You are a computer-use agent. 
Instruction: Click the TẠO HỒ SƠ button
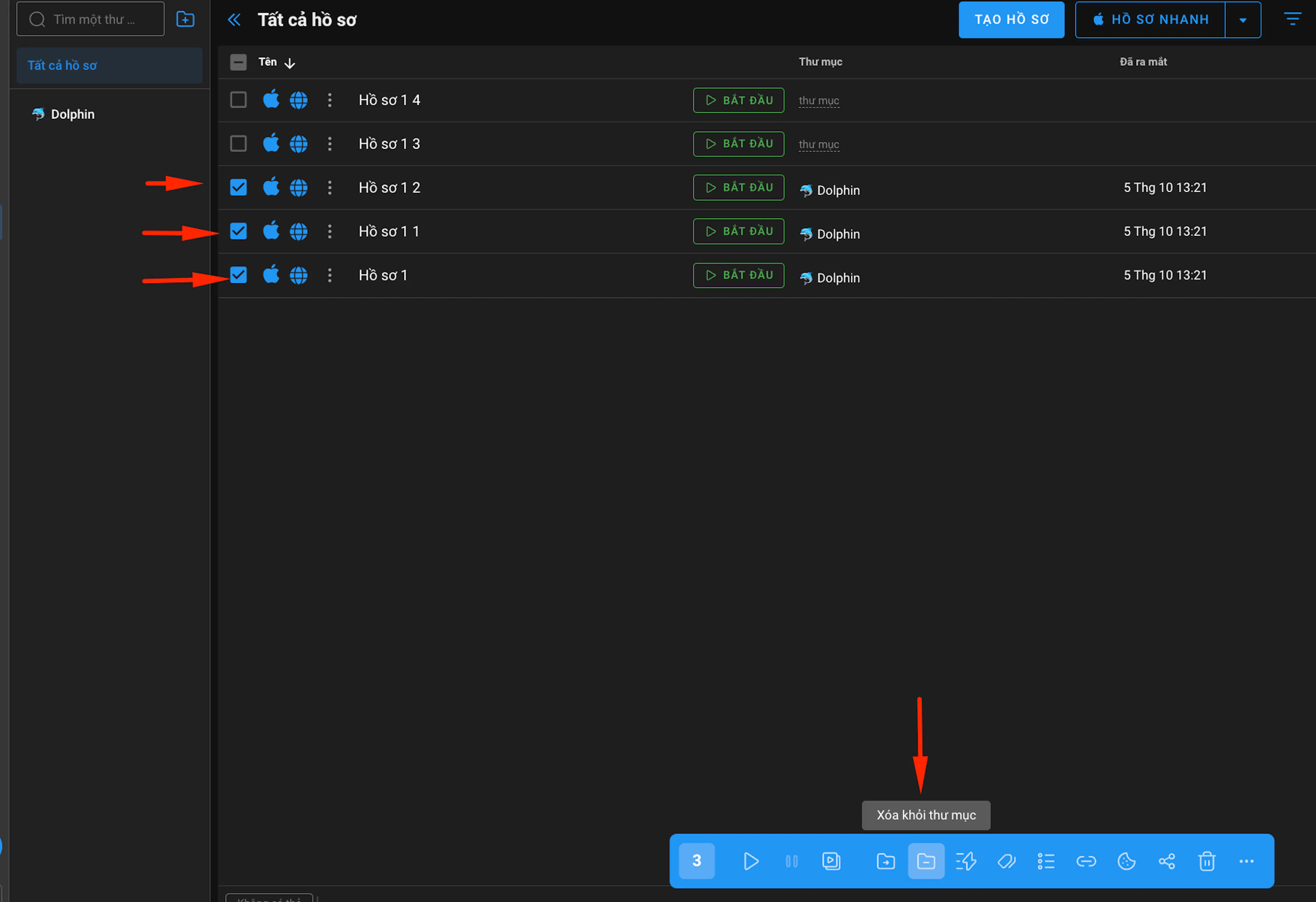click(x=1011, y=20)
